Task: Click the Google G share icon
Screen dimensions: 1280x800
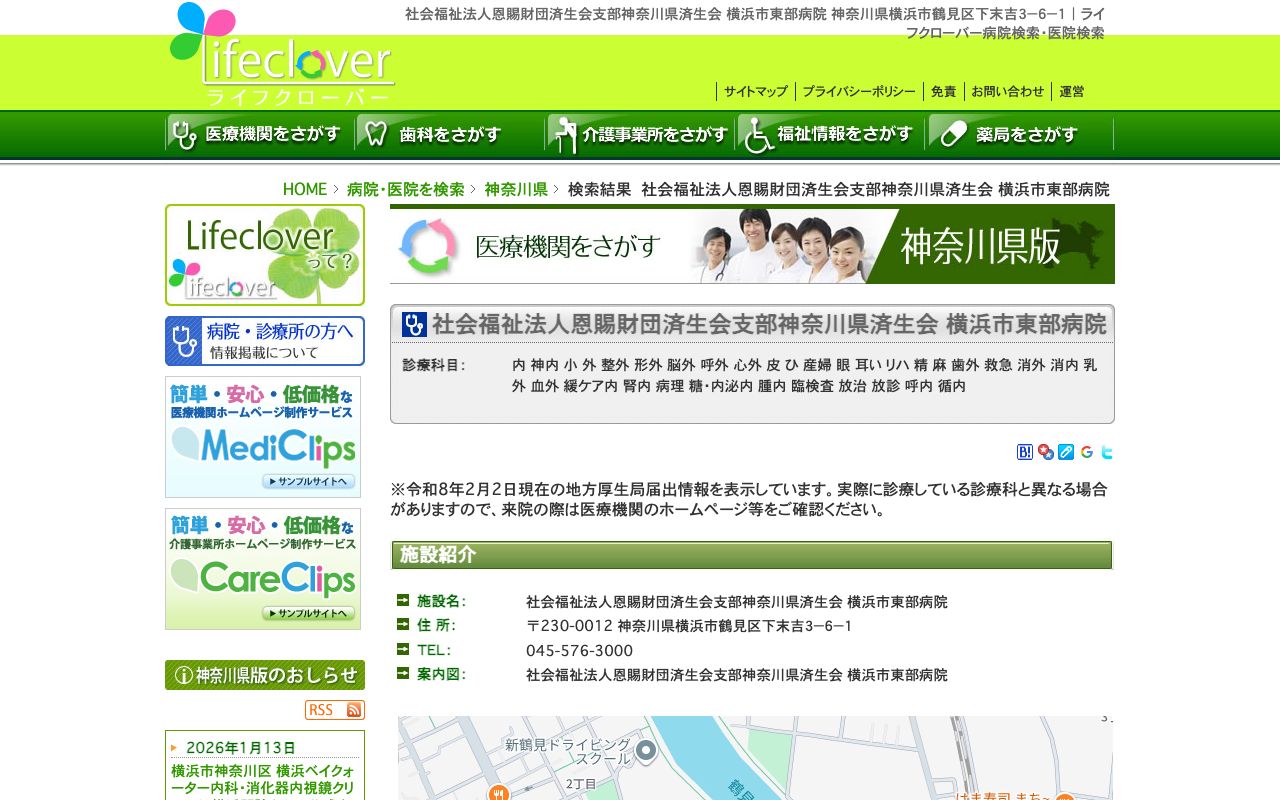Action: point(1087,452)
